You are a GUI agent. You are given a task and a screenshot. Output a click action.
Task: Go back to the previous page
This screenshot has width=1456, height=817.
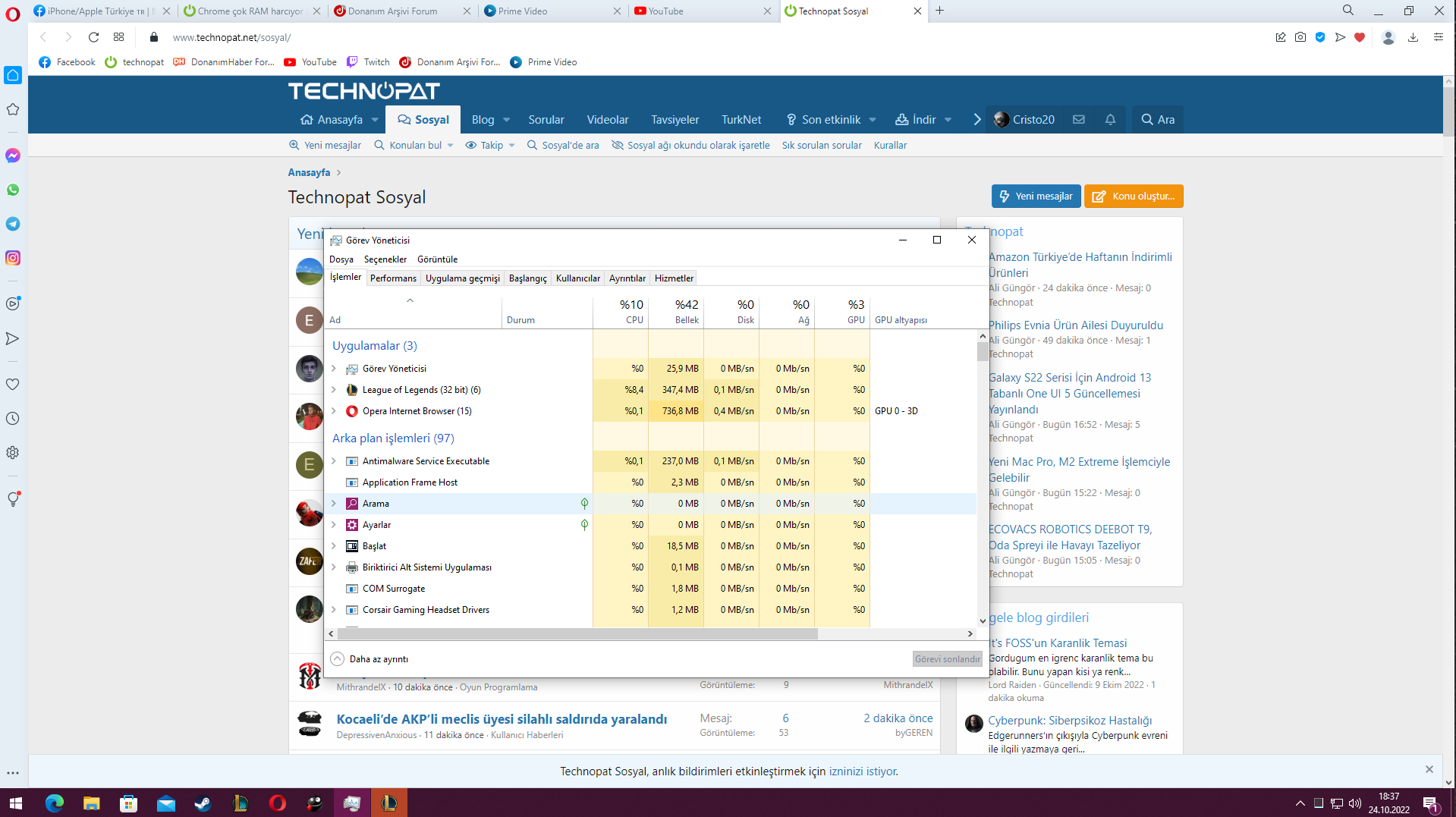(x=43, y=37)
